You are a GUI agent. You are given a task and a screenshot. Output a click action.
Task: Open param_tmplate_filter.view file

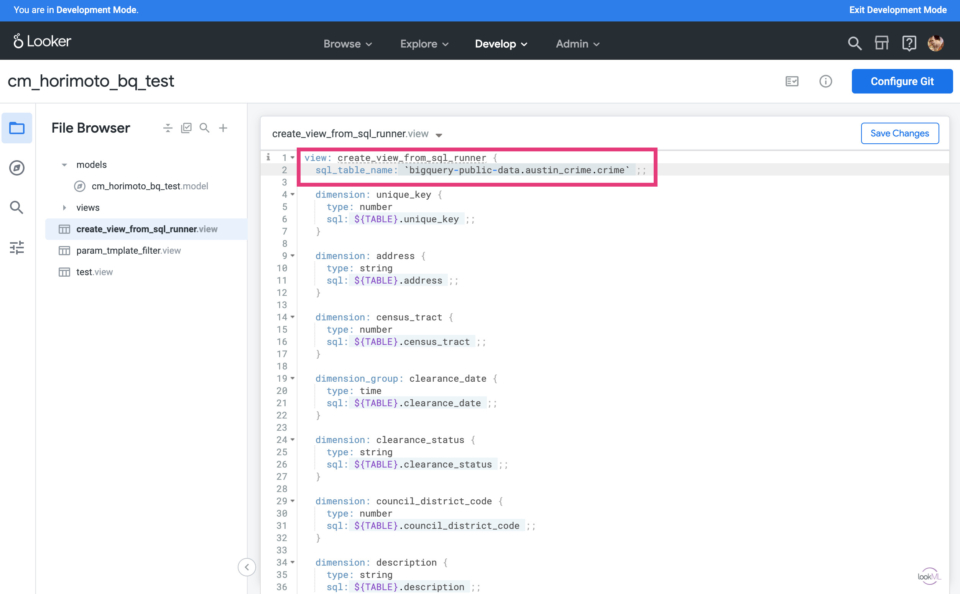pos(129,250)
